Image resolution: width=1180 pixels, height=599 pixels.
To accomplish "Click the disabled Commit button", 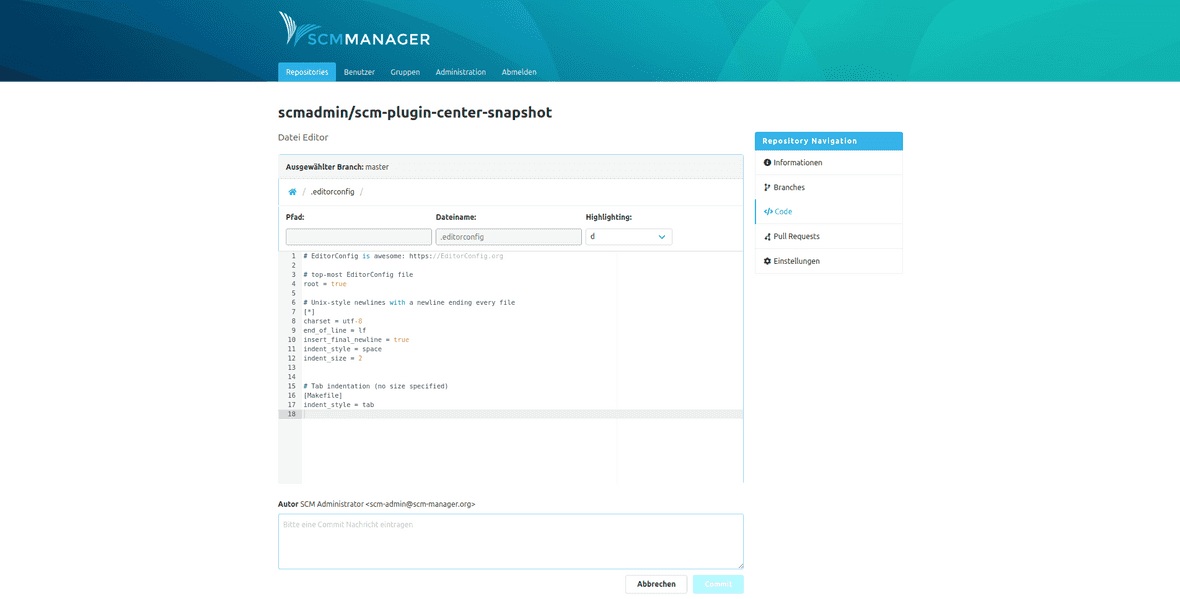I will coord(718,584).
